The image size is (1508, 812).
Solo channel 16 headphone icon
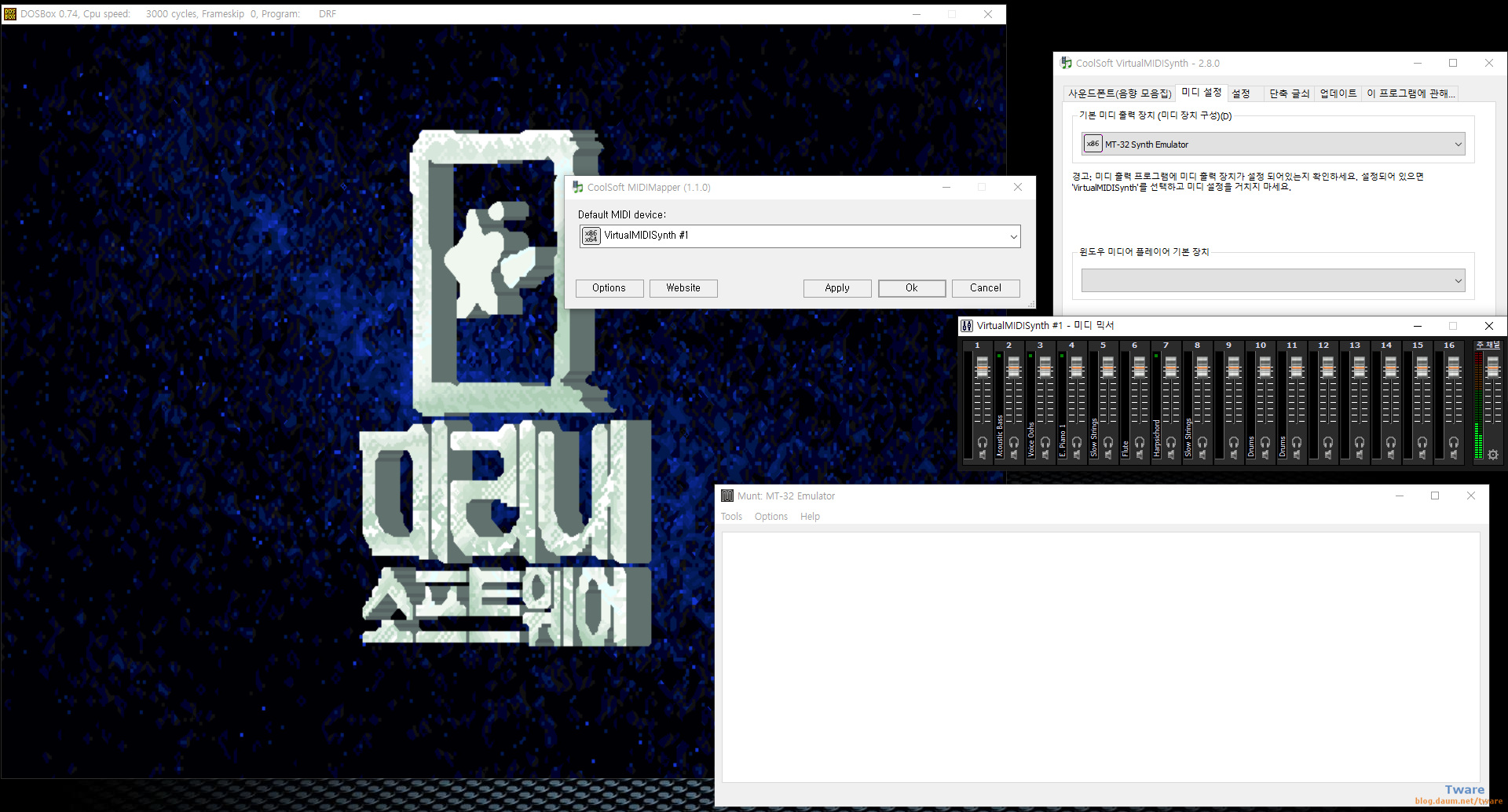(1454, 442)
